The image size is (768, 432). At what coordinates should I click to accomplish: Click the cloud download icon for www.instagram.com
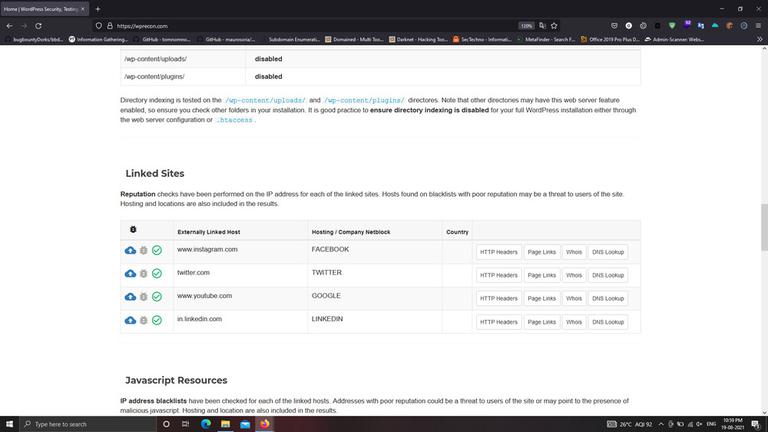tap(130, 250)
